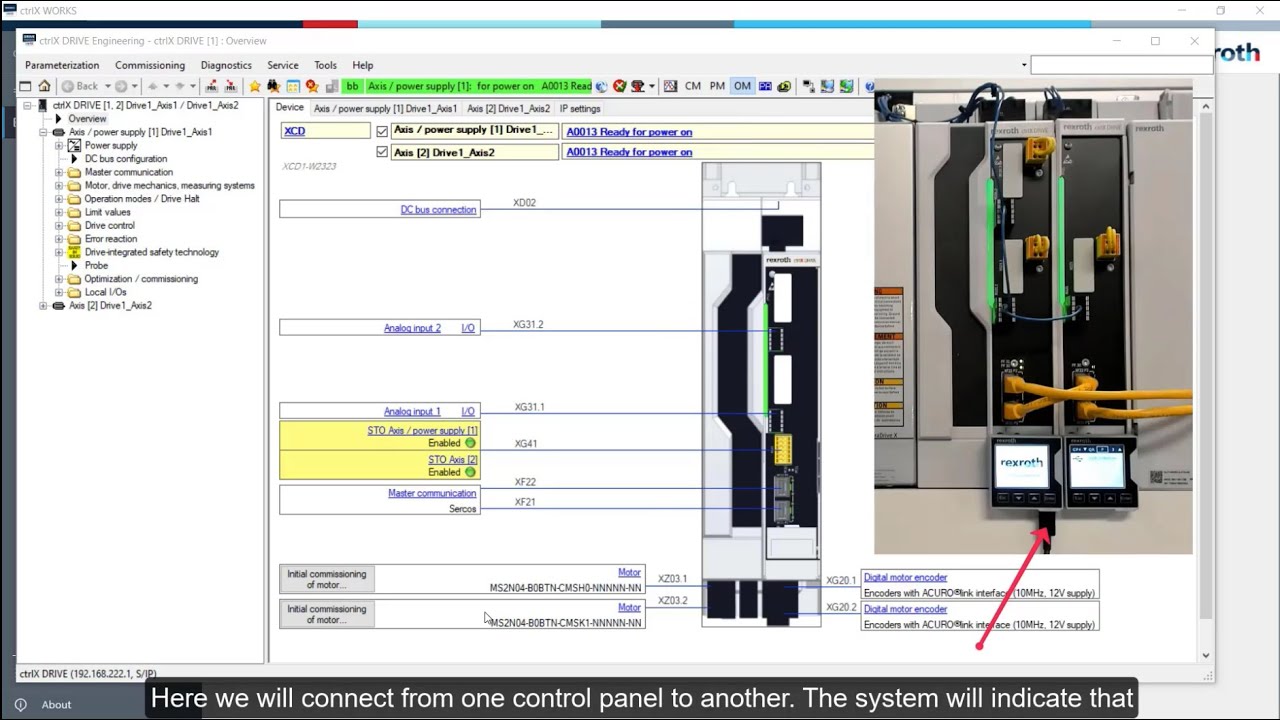The width and height of the screenshot is (1280, 720).
Task: Collapse the ctrlX DRIVE root node
Action: [26, 105]
